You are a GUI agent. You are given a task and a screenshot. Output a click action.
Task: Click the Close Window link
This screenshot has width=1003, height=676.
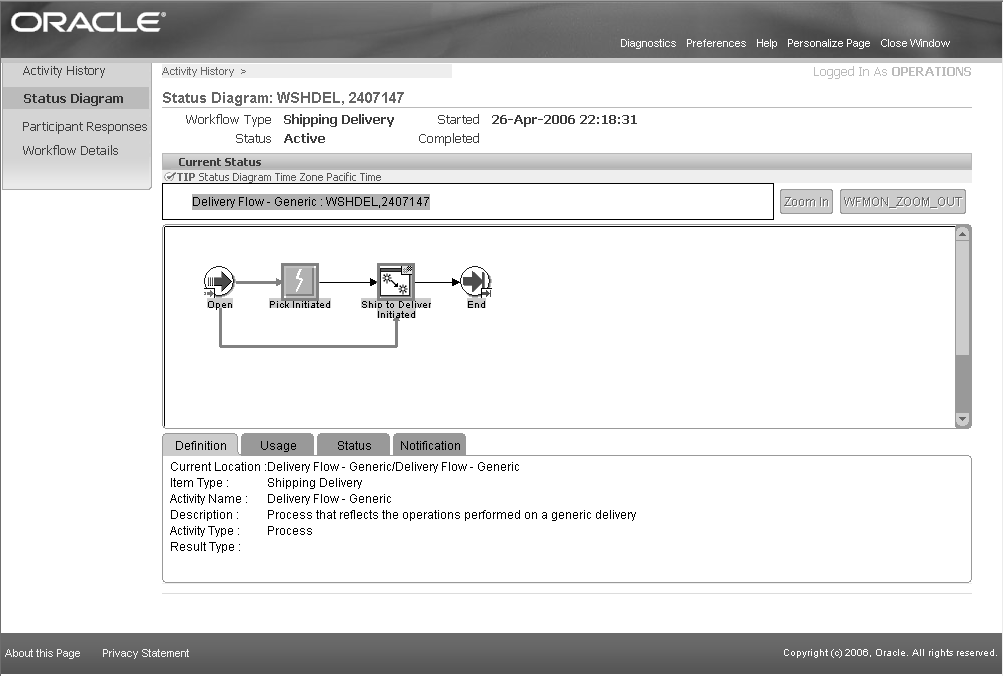915,43
